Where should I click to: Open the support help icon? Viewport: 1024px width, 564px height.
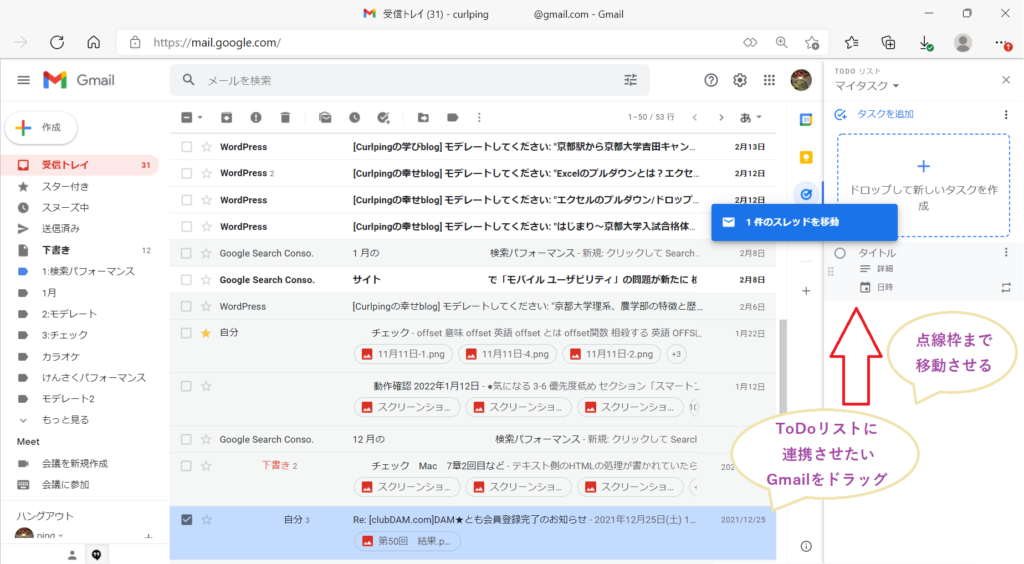tap(711, 80)
